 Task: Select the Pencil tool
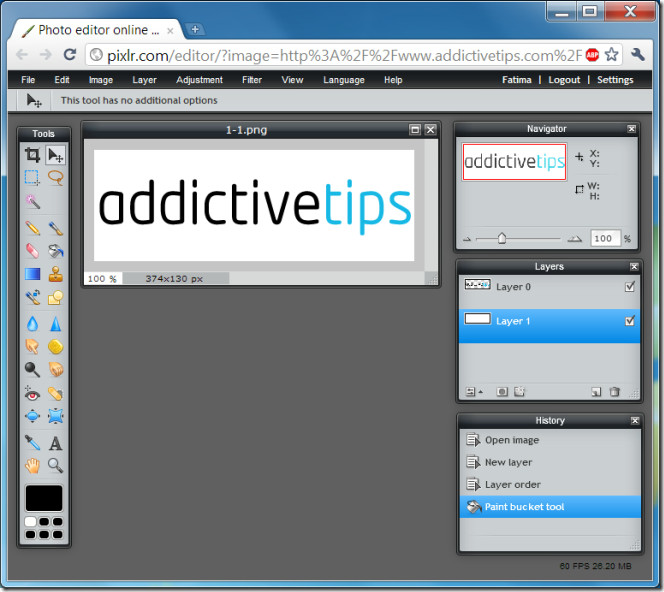pyautogui.click(x=32, y=228)
